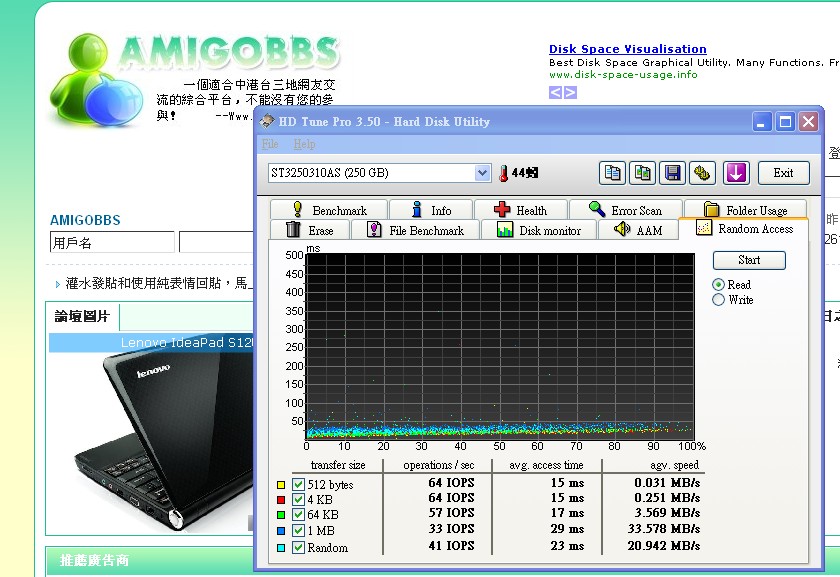Click the purple down-arrow icon

click(736, 173)
